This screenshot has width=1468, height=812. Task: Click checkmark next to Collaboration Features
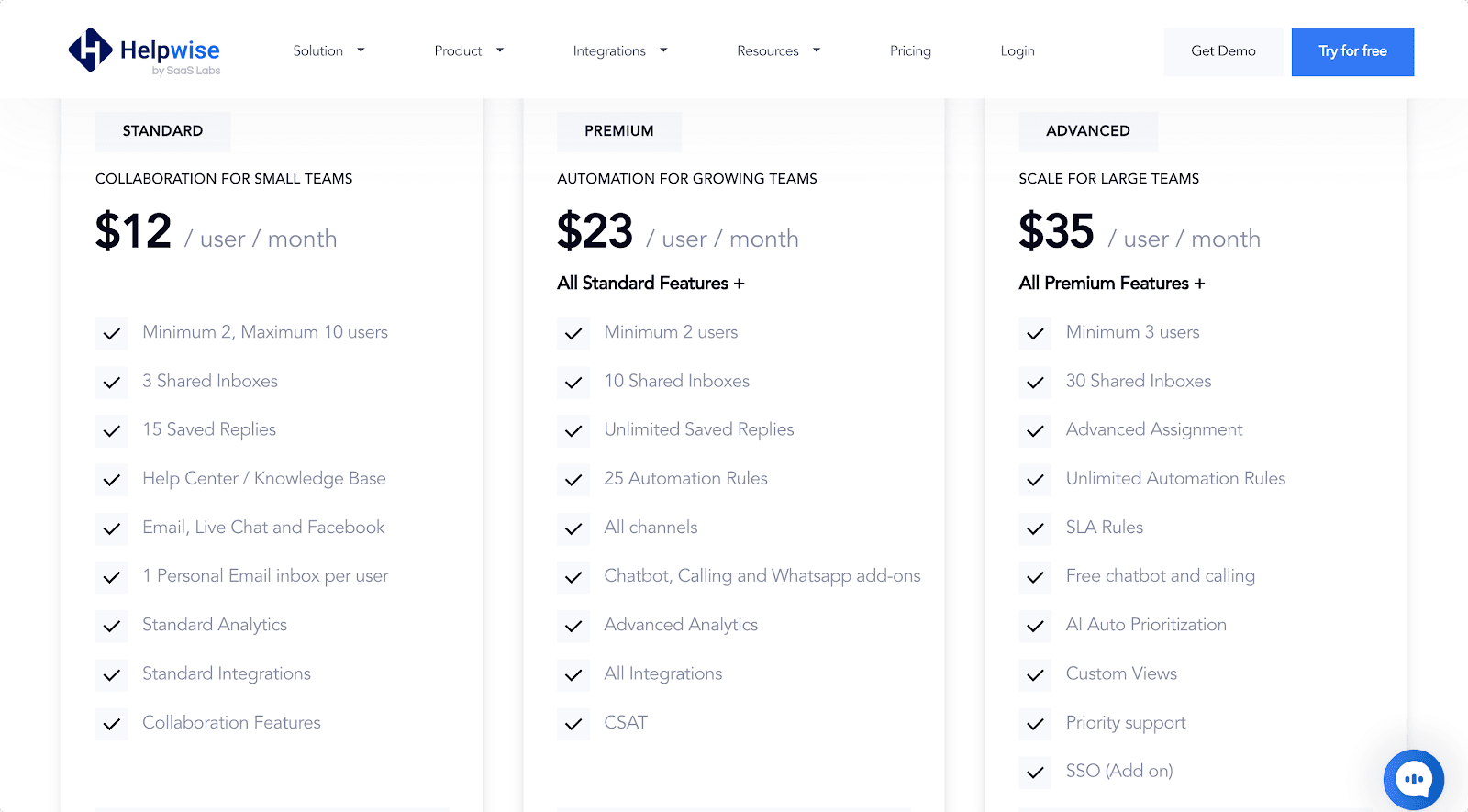112,724
